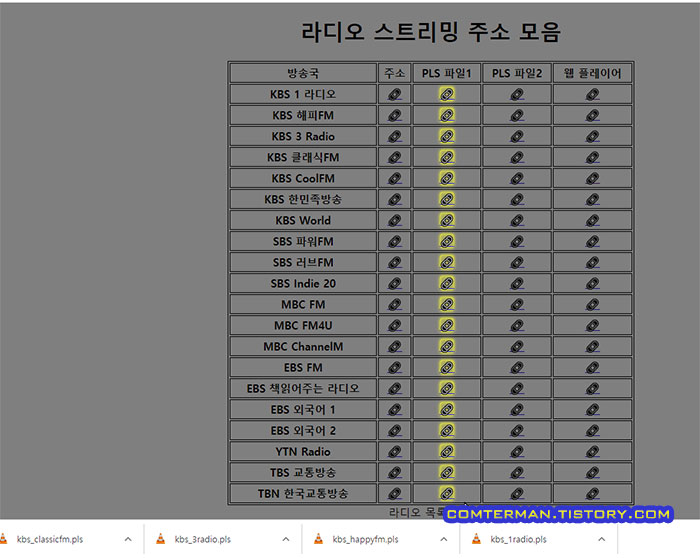Click the 방송국 column header
The image size is (700, 558).
303,73
